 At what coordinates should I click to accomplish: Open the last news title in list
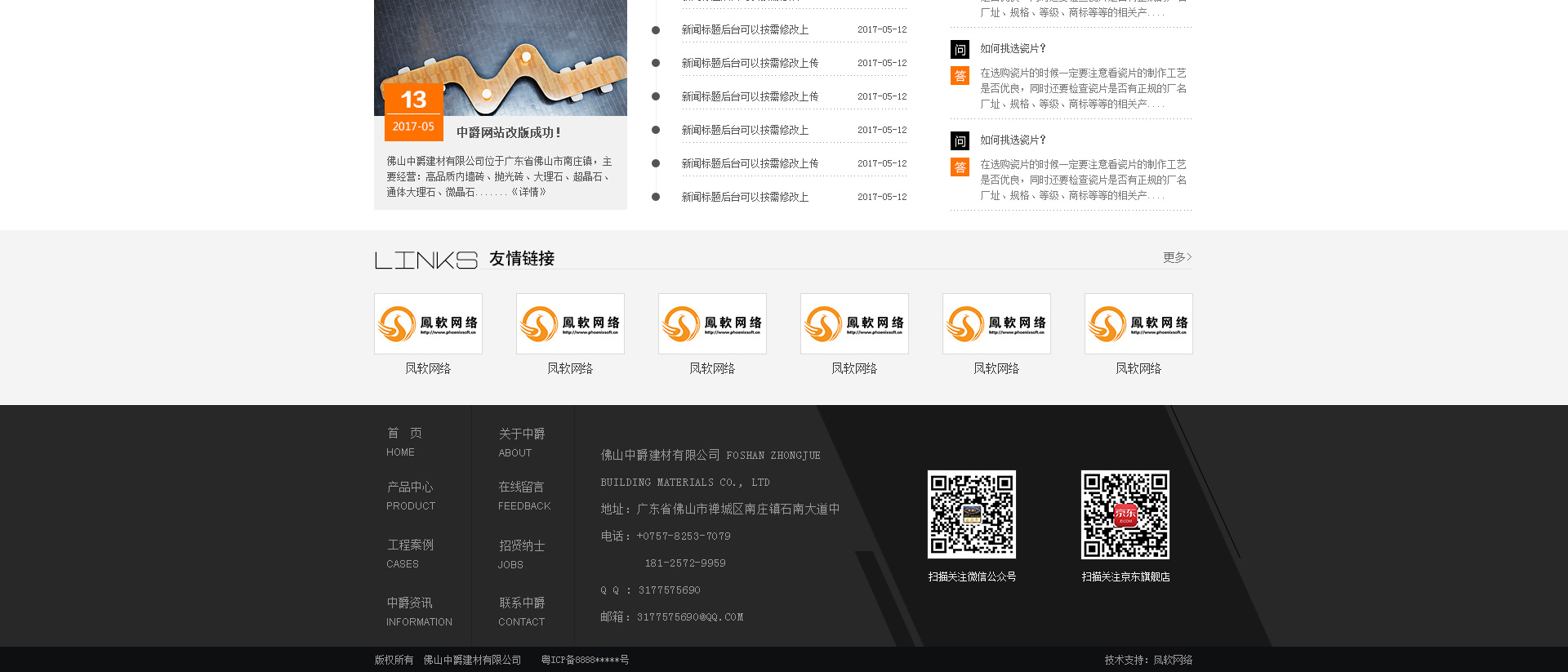(x=745, y=197)
